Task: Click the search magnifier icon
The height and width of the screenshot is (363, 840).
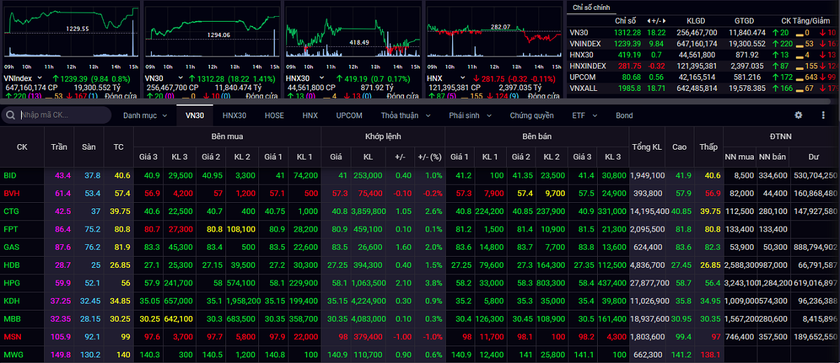Action: [x=10, y=115]
